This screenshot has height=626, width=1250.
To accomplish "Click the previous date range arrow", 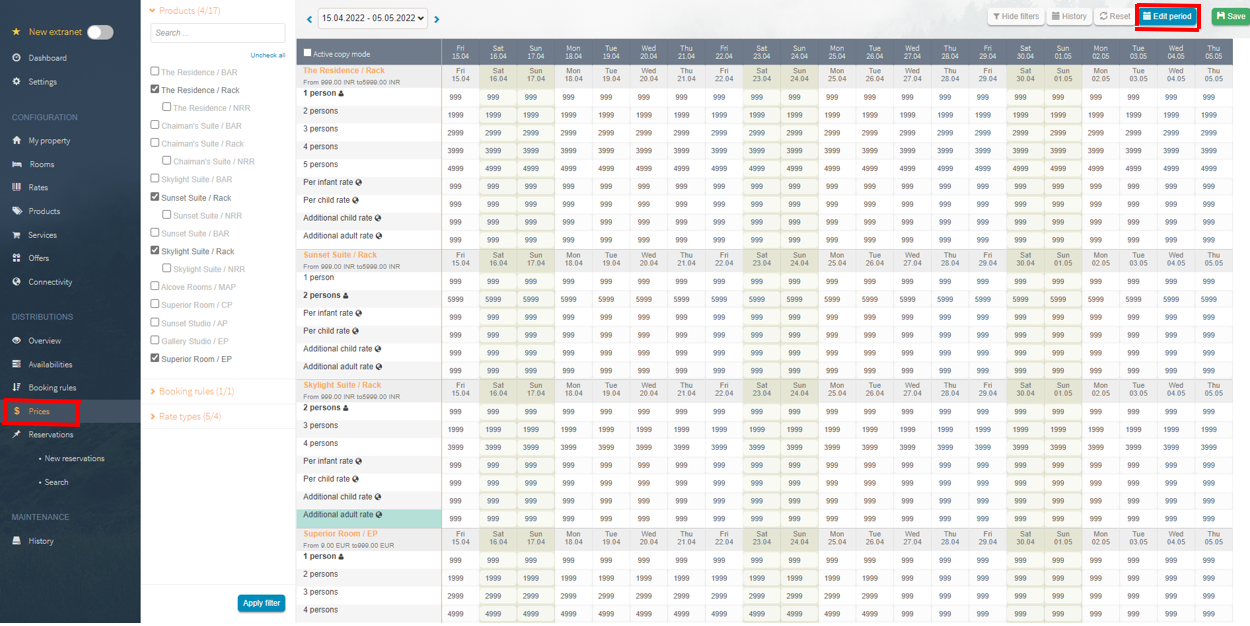I will click(x=310, y=19).
